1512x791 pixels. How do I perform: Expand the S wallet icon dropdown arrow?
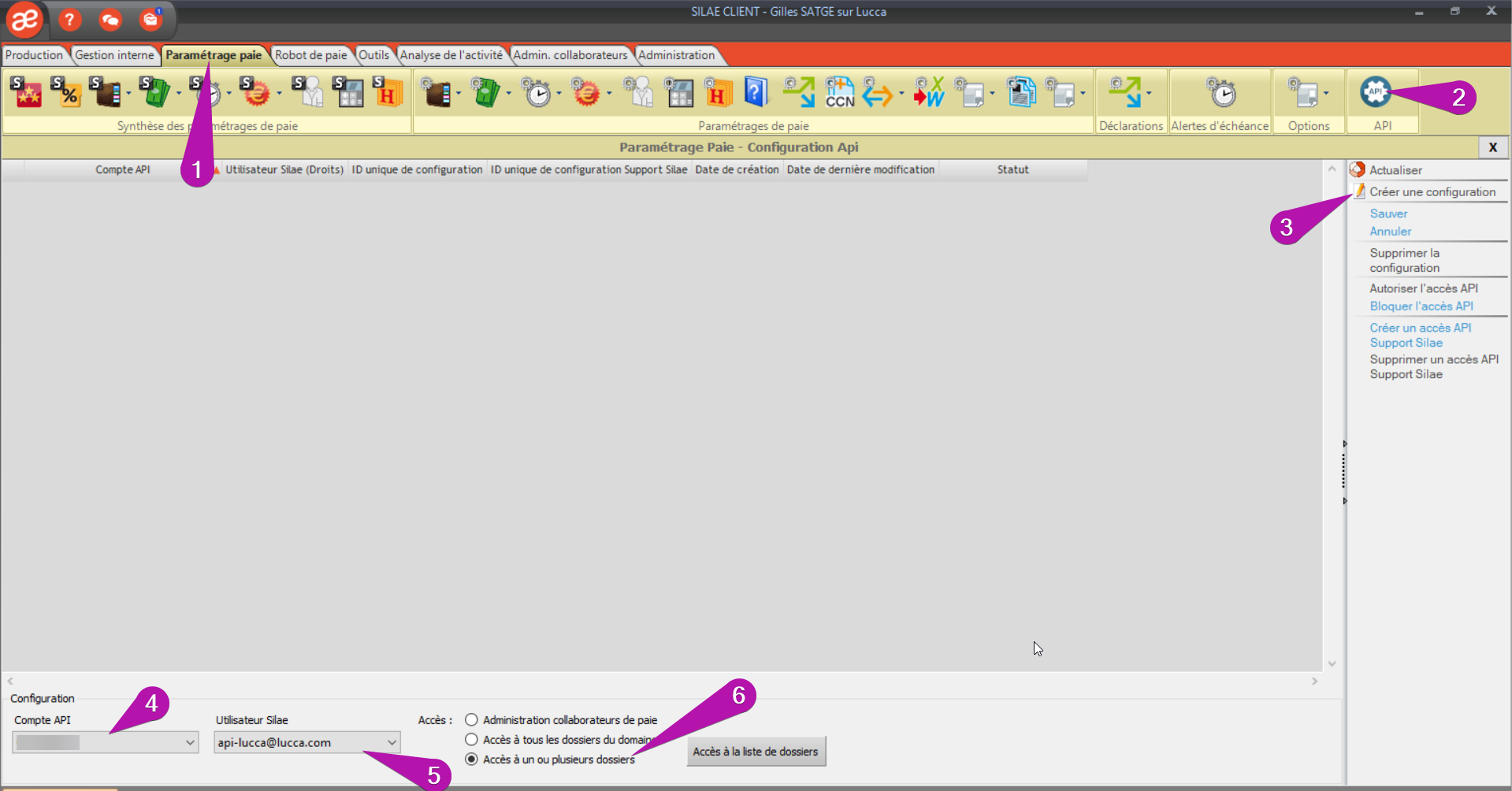pyautogui.click(x=128, y=94)
